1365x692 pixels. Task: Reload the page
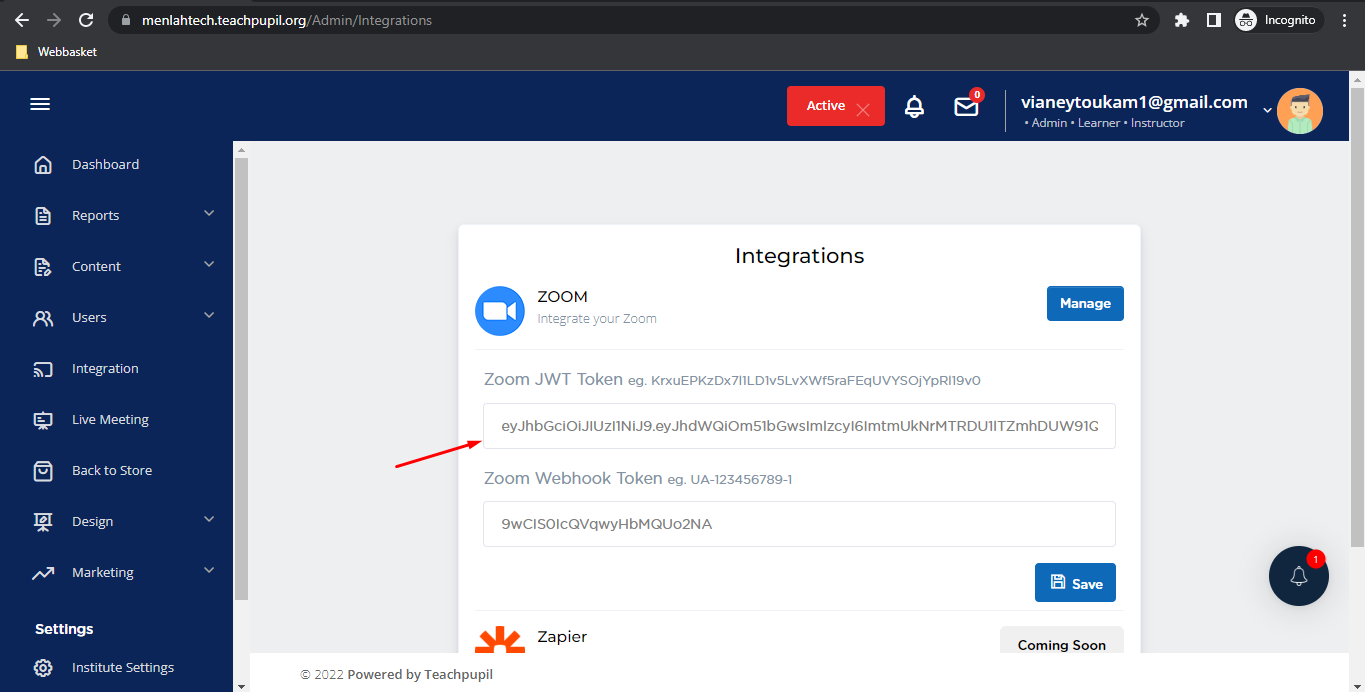pyautogui.click(x=86, y=20)
